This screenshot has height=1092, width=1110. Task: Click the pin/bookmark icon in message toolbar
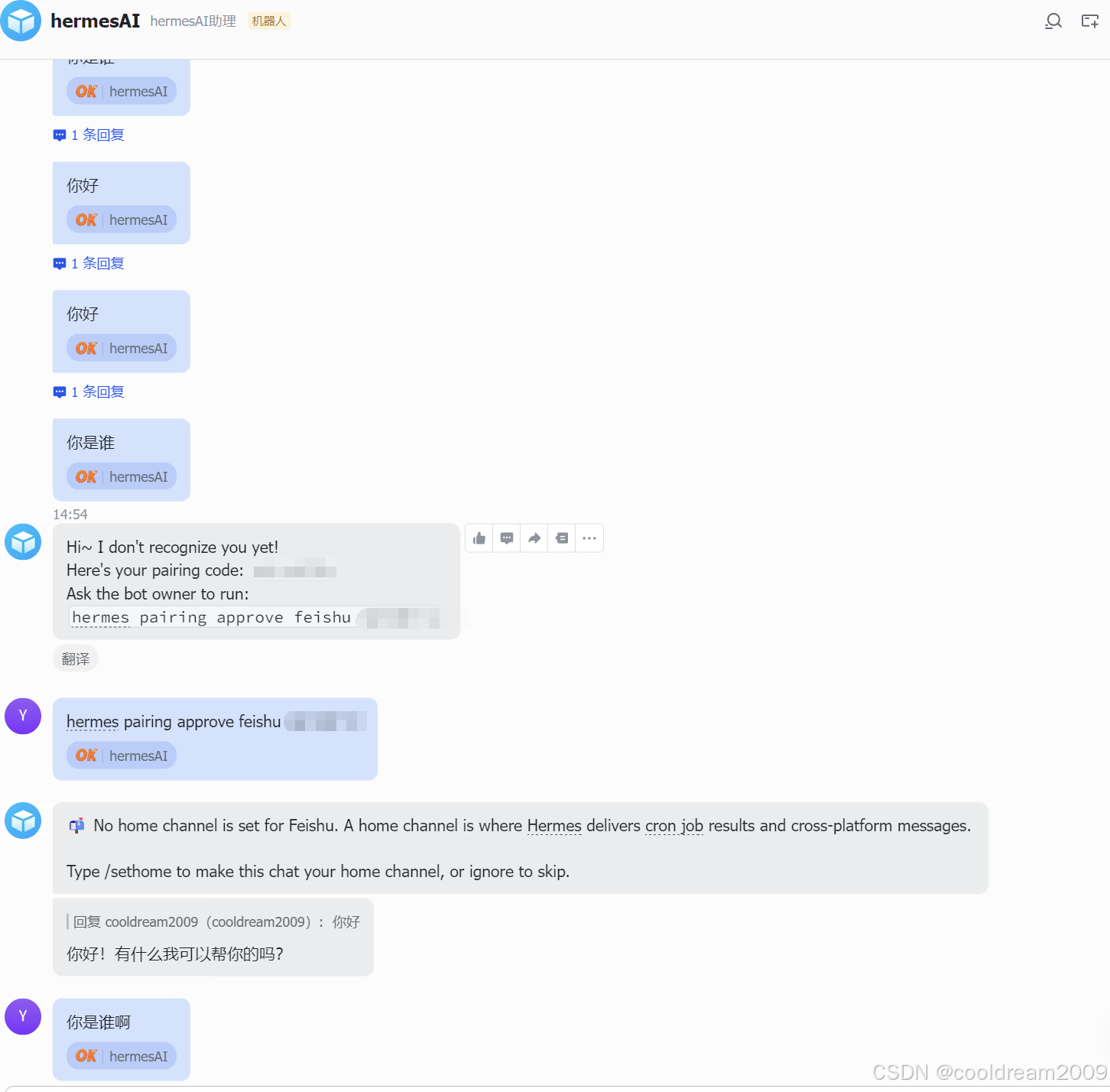pyautogui.click(x=562, y=538)
